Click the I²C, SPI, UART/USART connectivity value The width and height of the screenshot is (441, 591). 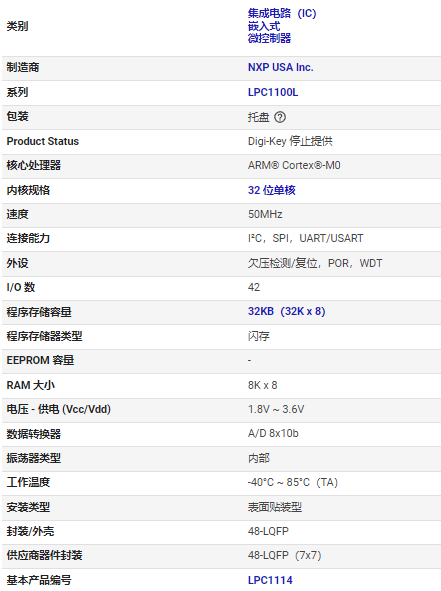pos(305,239)
